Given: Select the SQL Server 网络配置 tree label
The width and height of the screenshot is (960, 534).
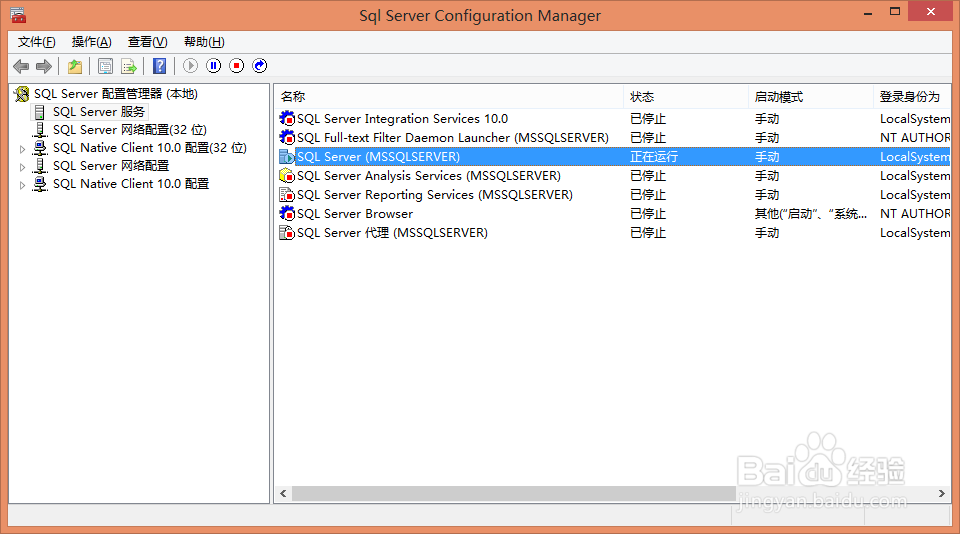Looking at the screenshot, I should (x=111, y=165).
